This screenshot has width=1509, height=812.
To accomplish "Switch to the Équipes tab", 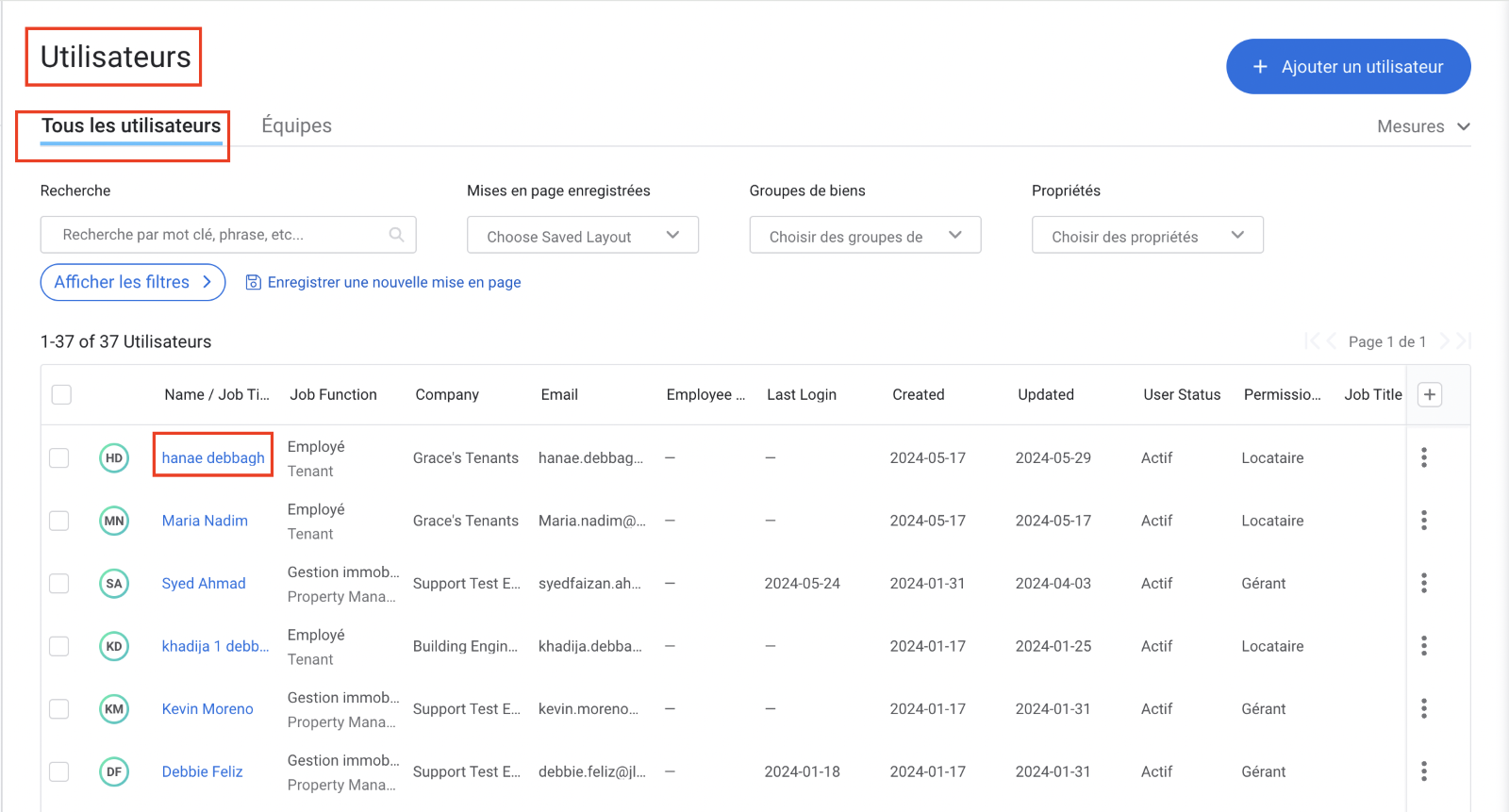I will point(296,125).
